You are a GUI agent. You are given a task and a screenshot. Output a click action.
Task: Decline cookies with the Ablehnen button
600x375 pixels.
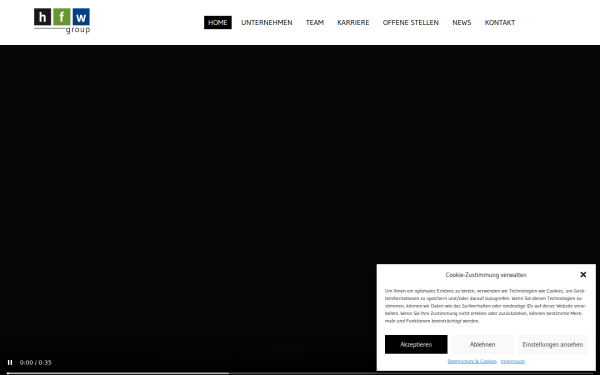(x=482, y=344)
